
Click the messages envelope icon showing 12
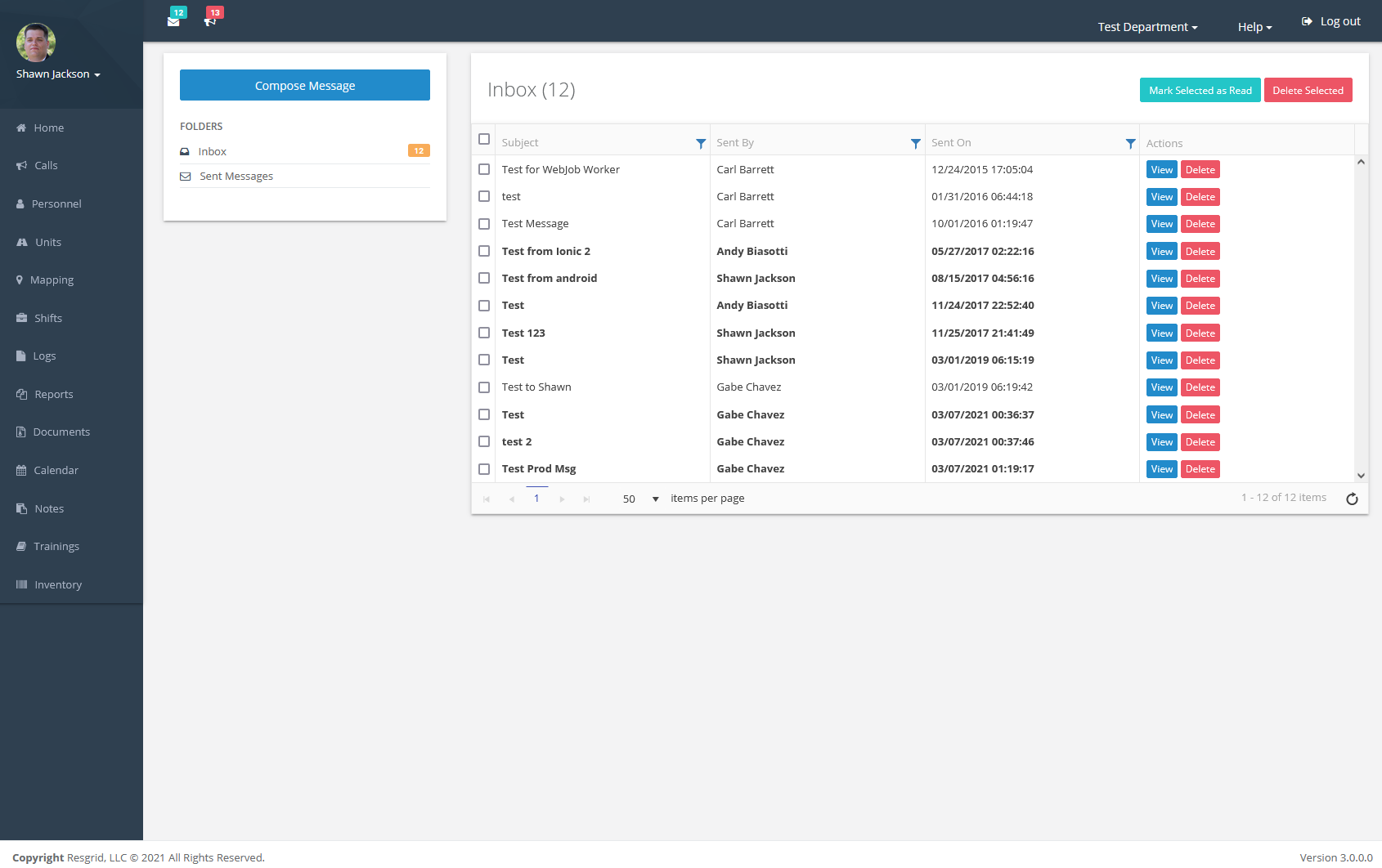click(x=174, y=20)
